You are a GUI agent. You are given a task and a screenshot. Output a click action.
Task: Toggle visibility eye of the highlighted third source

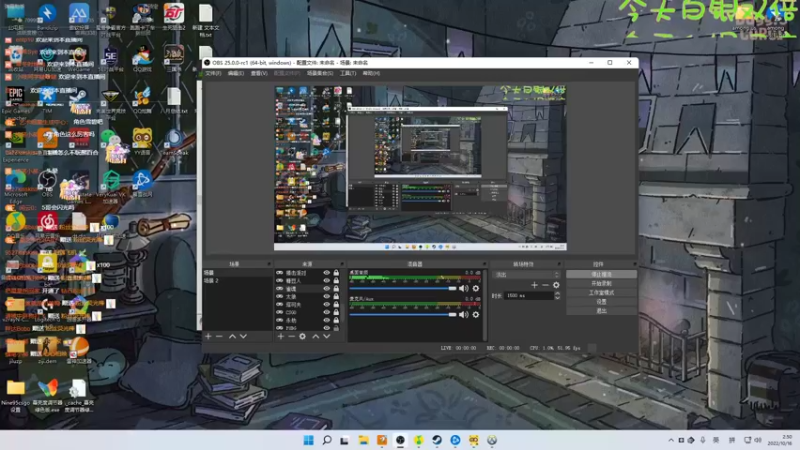tap(327, 289)
